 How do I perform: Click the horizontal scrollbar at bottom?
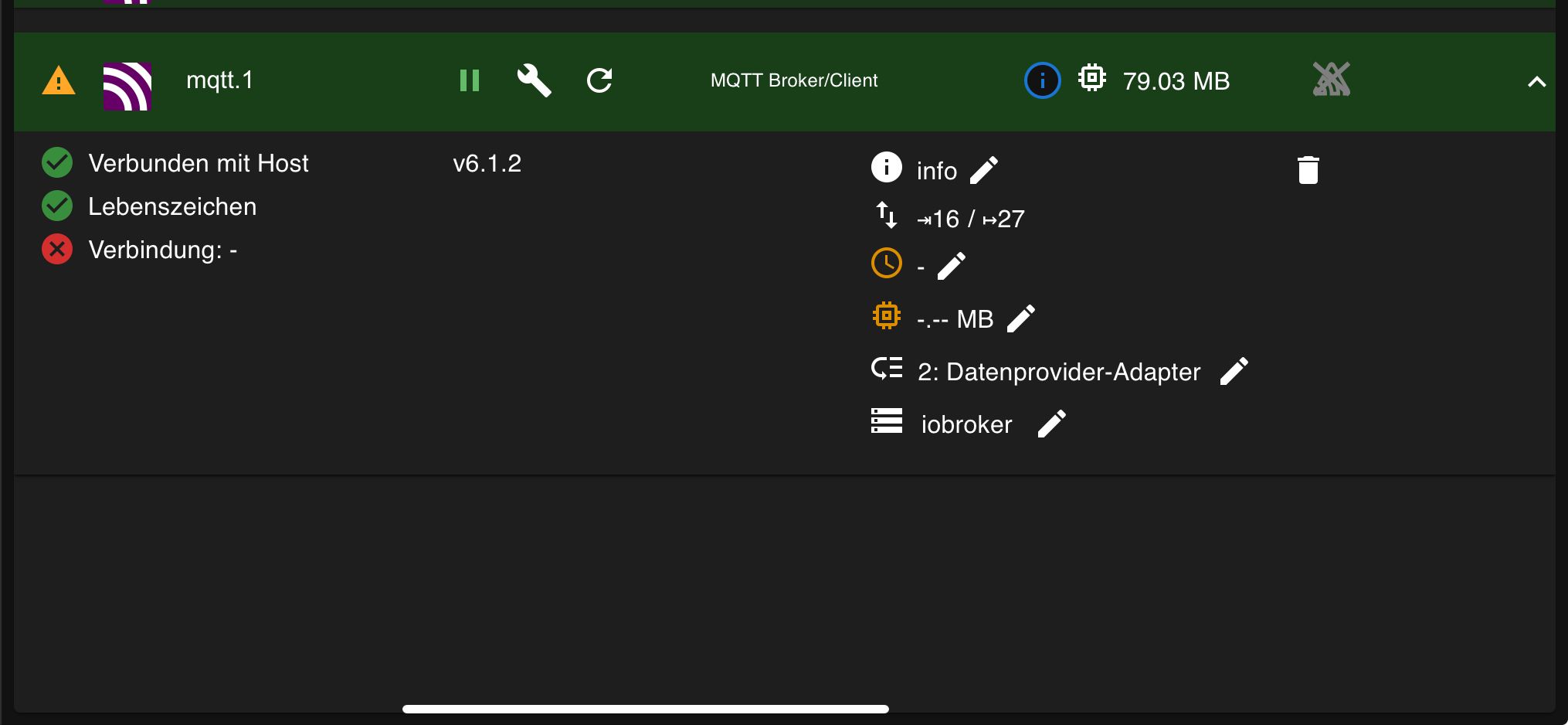(645, 709)
